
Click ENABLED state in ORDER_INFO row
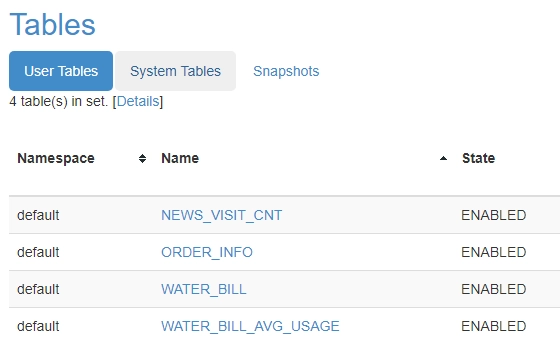pyautogui.click(x=494, y=253)
